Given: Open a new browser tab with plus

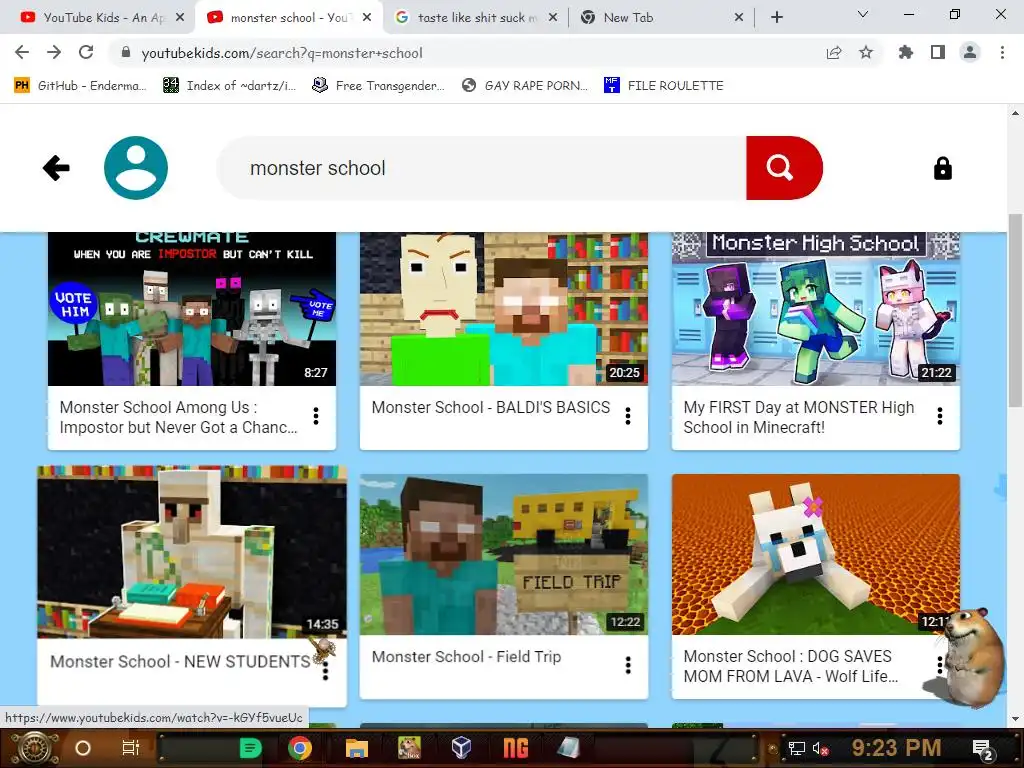Looking at the screenshot, I should (776, 18).
